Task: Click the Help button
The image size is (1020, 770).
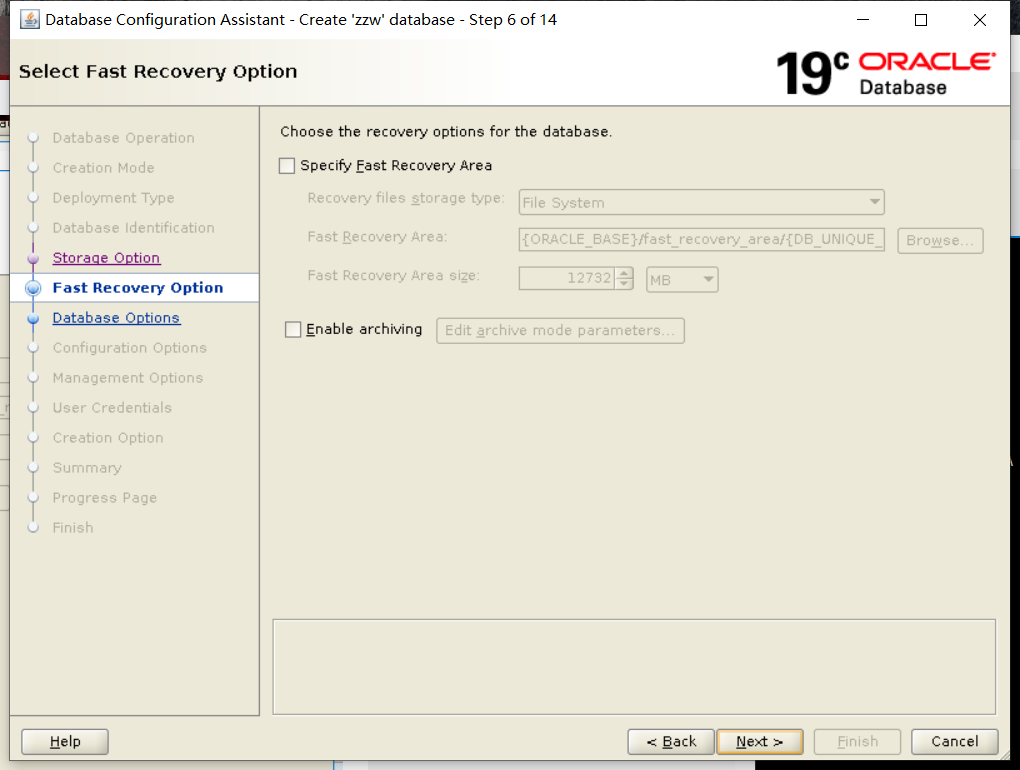Action: pyautogui.click(x=65, y=741)
